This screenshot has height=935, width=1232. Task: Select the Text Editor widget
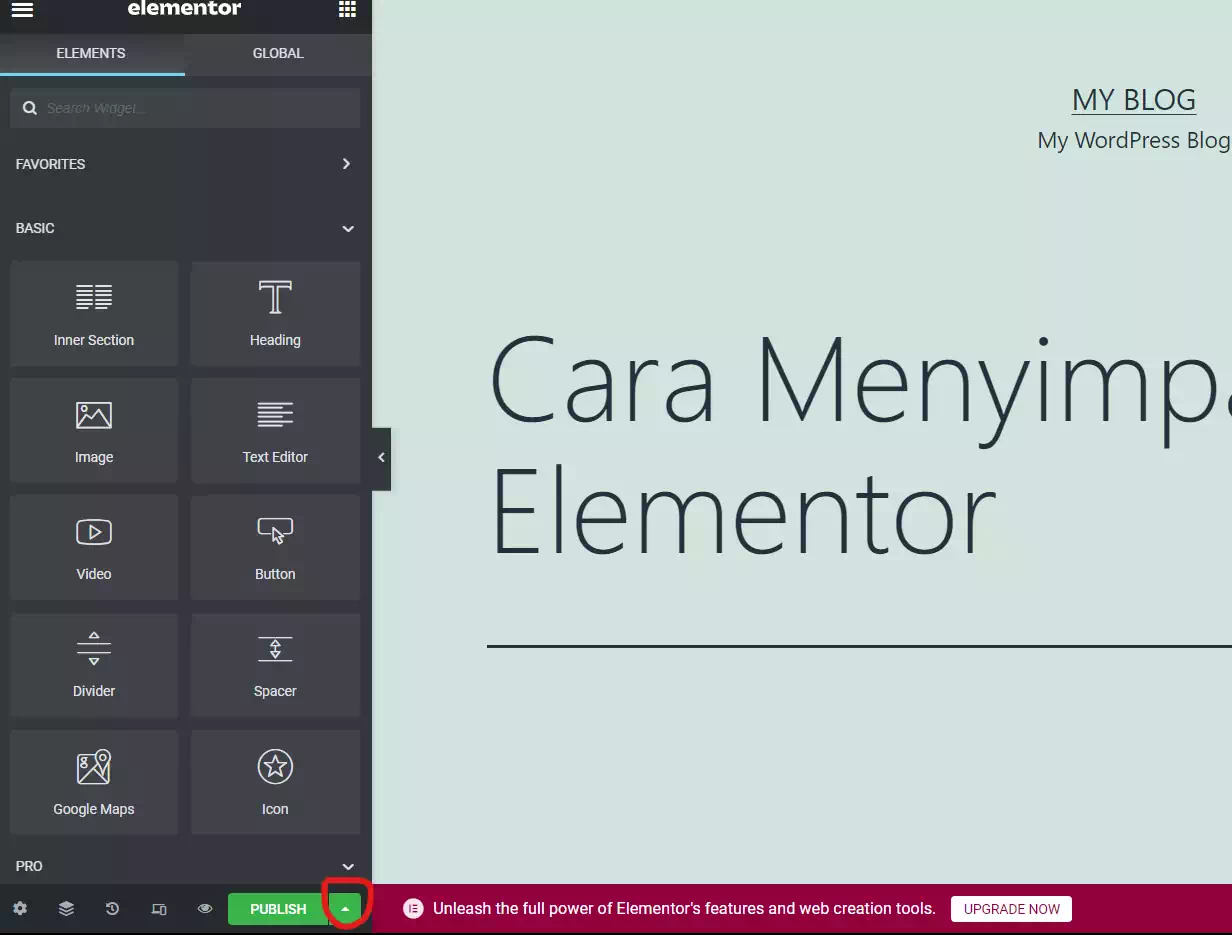pos(275,431)
